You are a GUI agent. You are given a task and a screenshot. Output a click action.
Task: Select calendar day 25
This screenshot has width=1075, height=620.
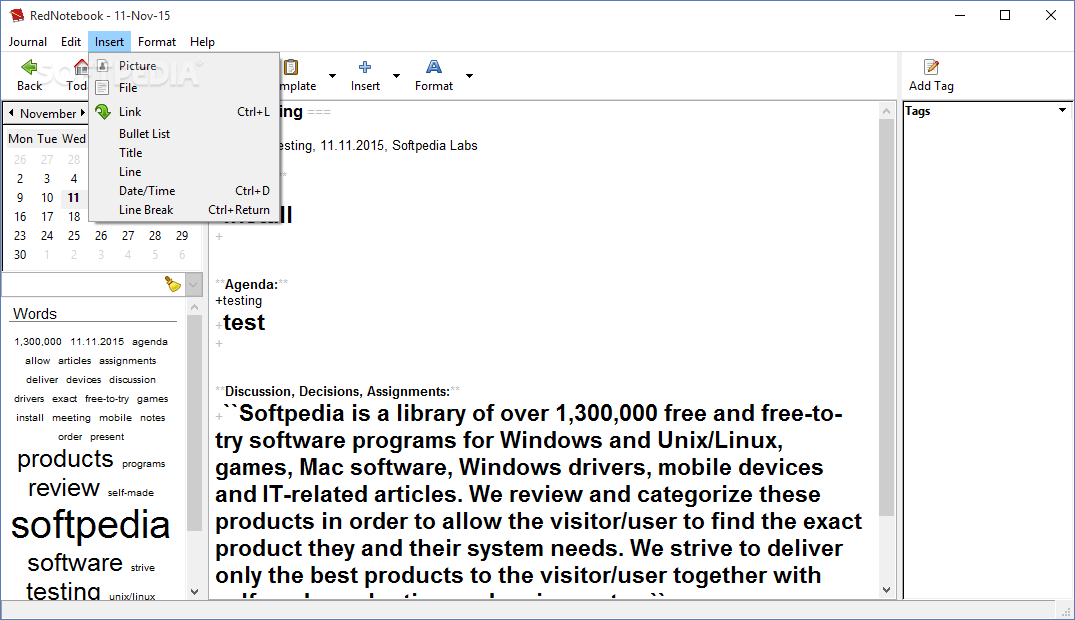coord(73,236)
